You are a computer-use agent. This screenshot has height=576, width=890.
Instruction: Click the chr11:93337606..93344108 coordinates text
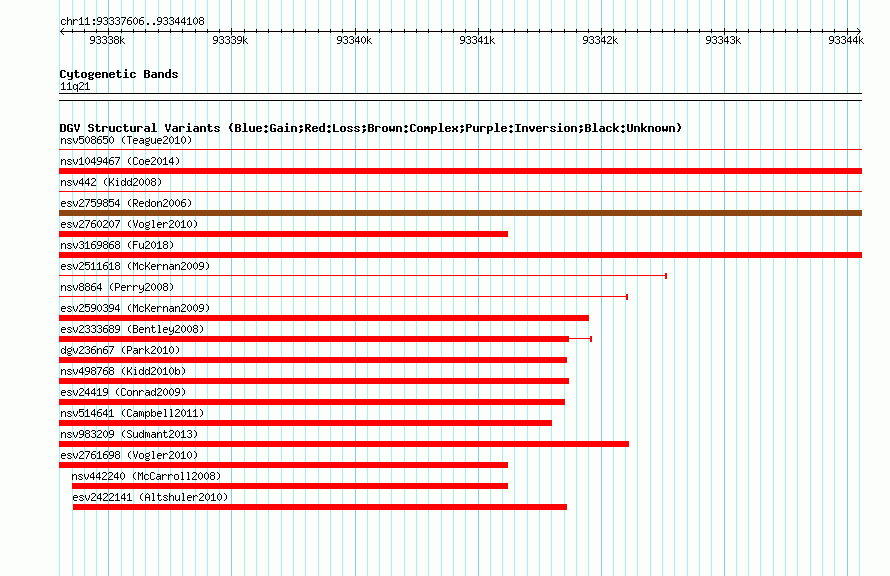pos(132,22)
